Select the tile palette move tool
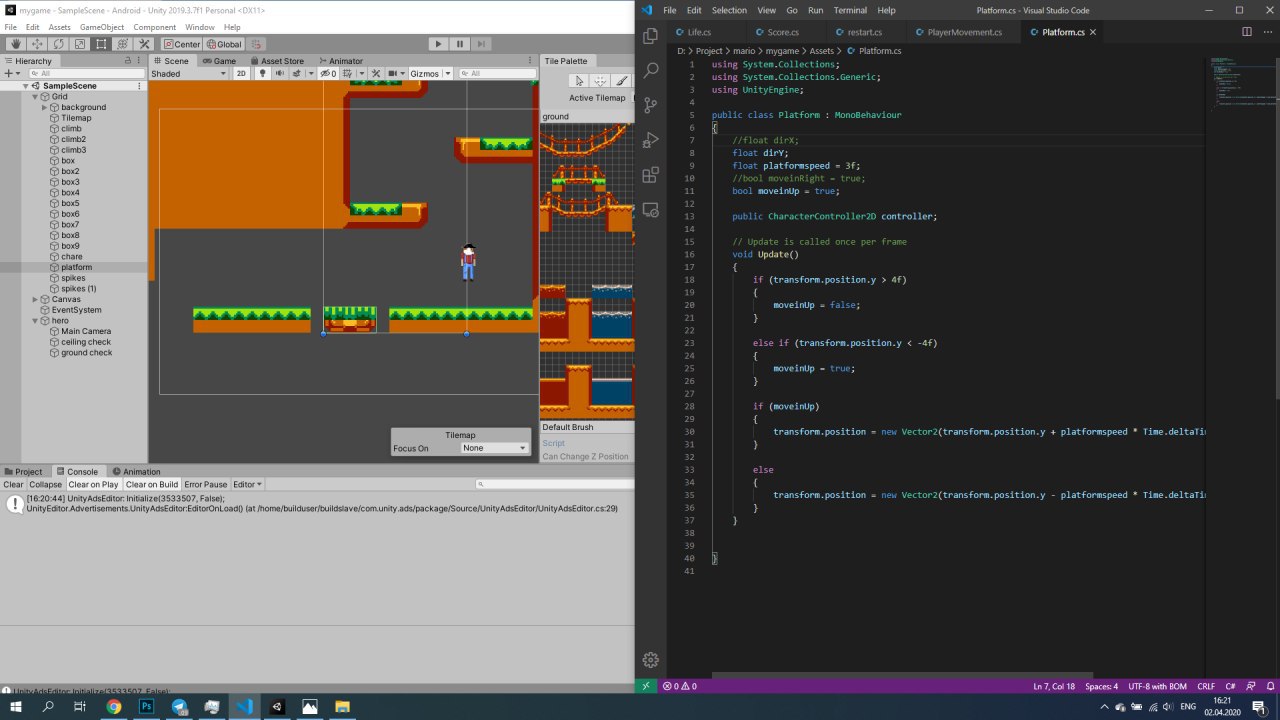The width and height of the screenshot is (1280, 720). (600, 81)
